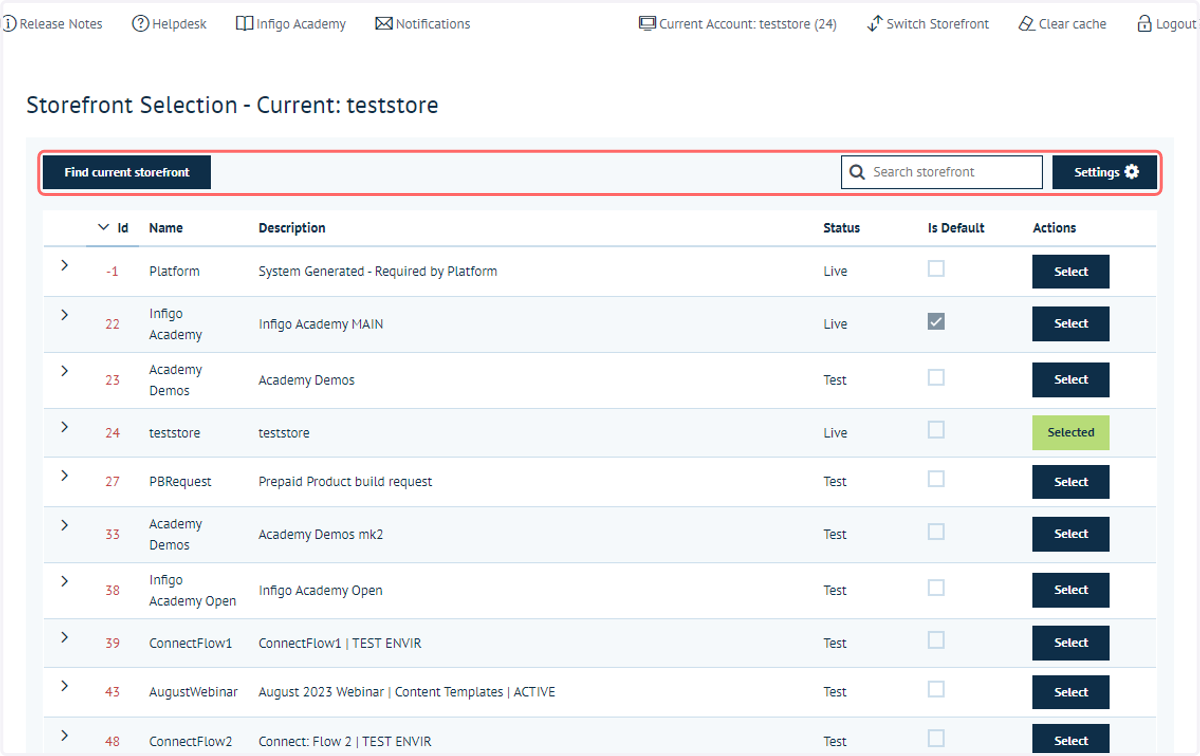Click the Is Default column header
Screen dimensions: 1200x756
[956, 228]
